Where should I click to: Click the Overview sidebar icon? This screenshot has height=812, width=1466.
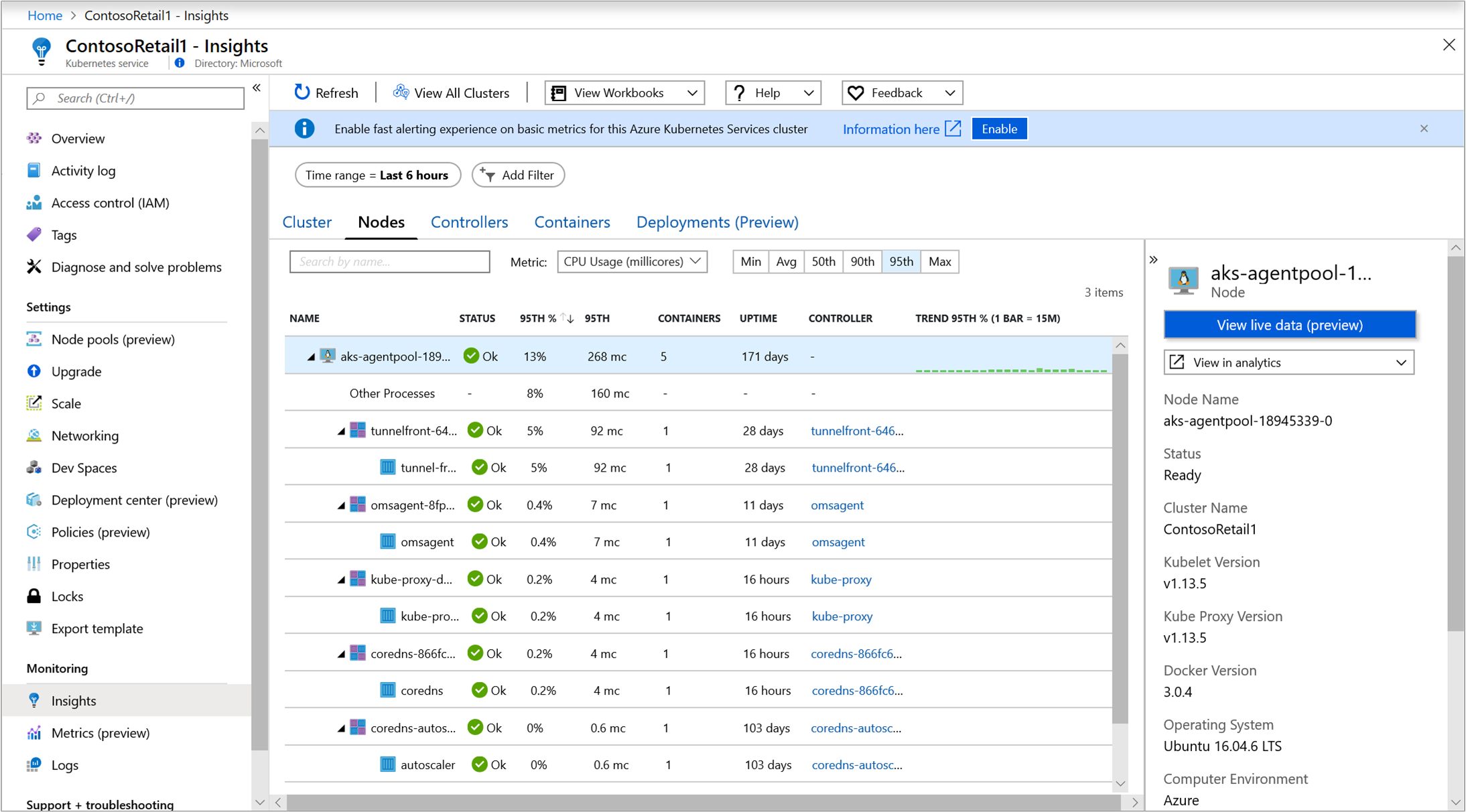click(34, 138)
